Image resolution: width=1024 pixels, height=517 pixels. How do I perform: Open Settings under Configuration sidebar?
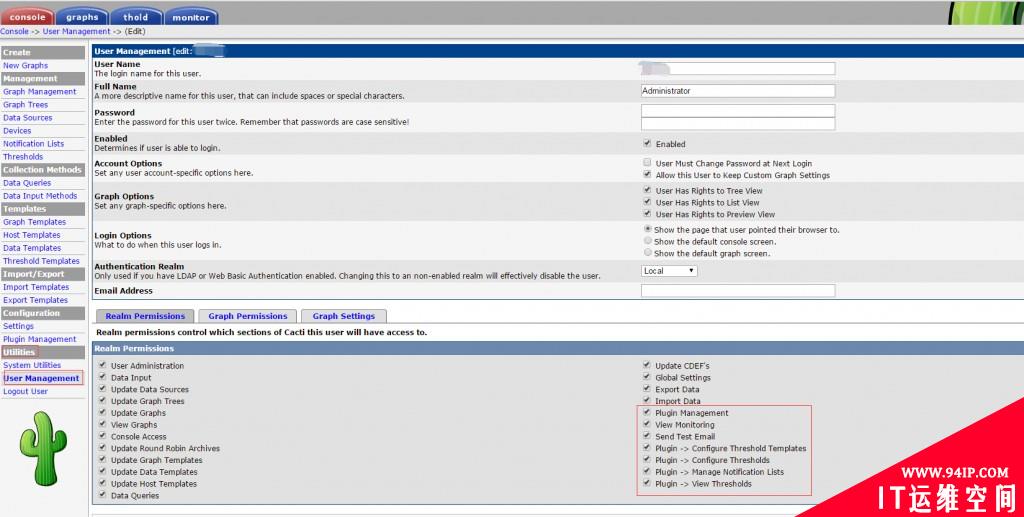point(18,326)
